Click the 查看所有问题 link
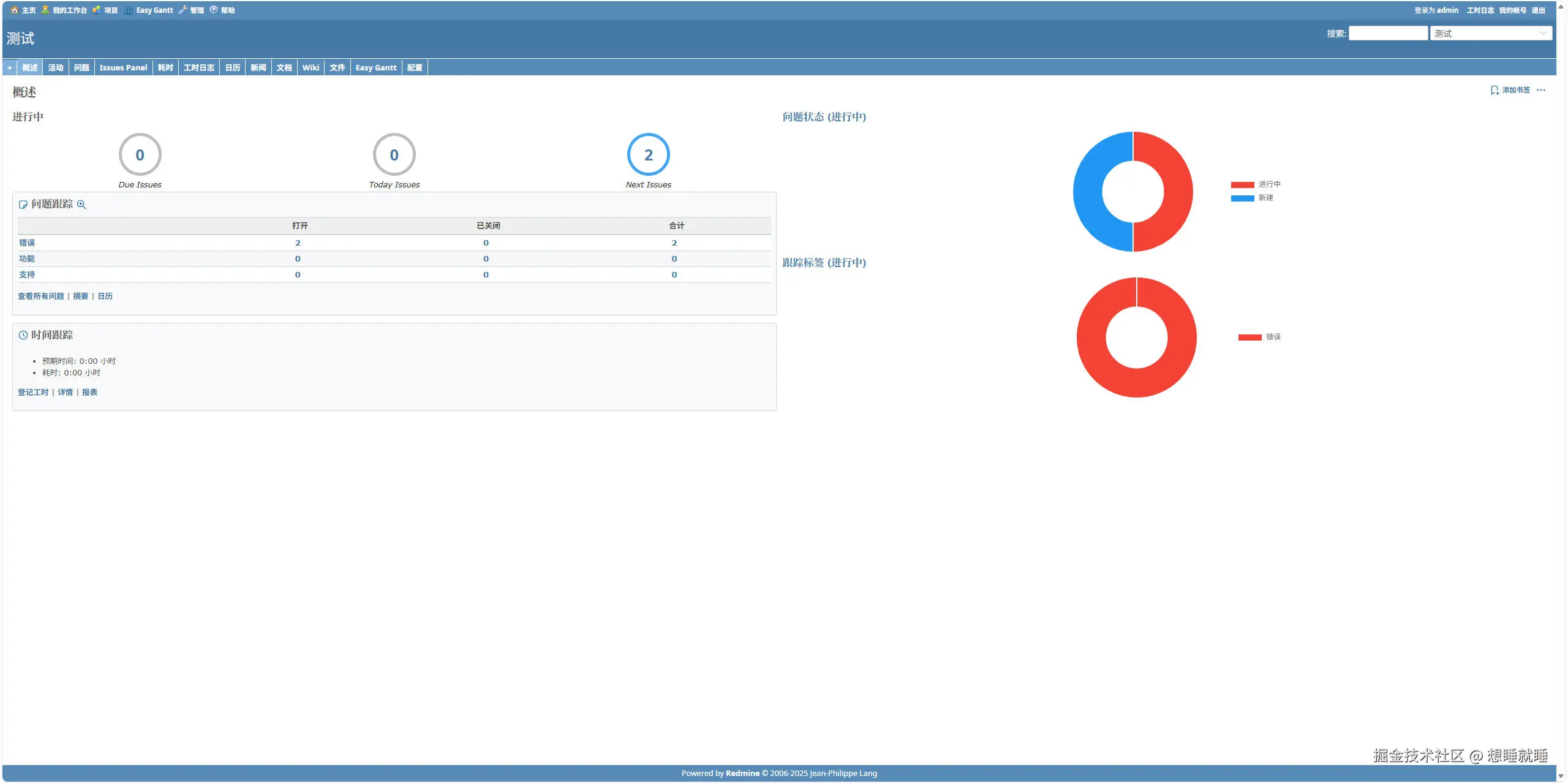This screenshot has height=784, width=1568. pos(41,296)
